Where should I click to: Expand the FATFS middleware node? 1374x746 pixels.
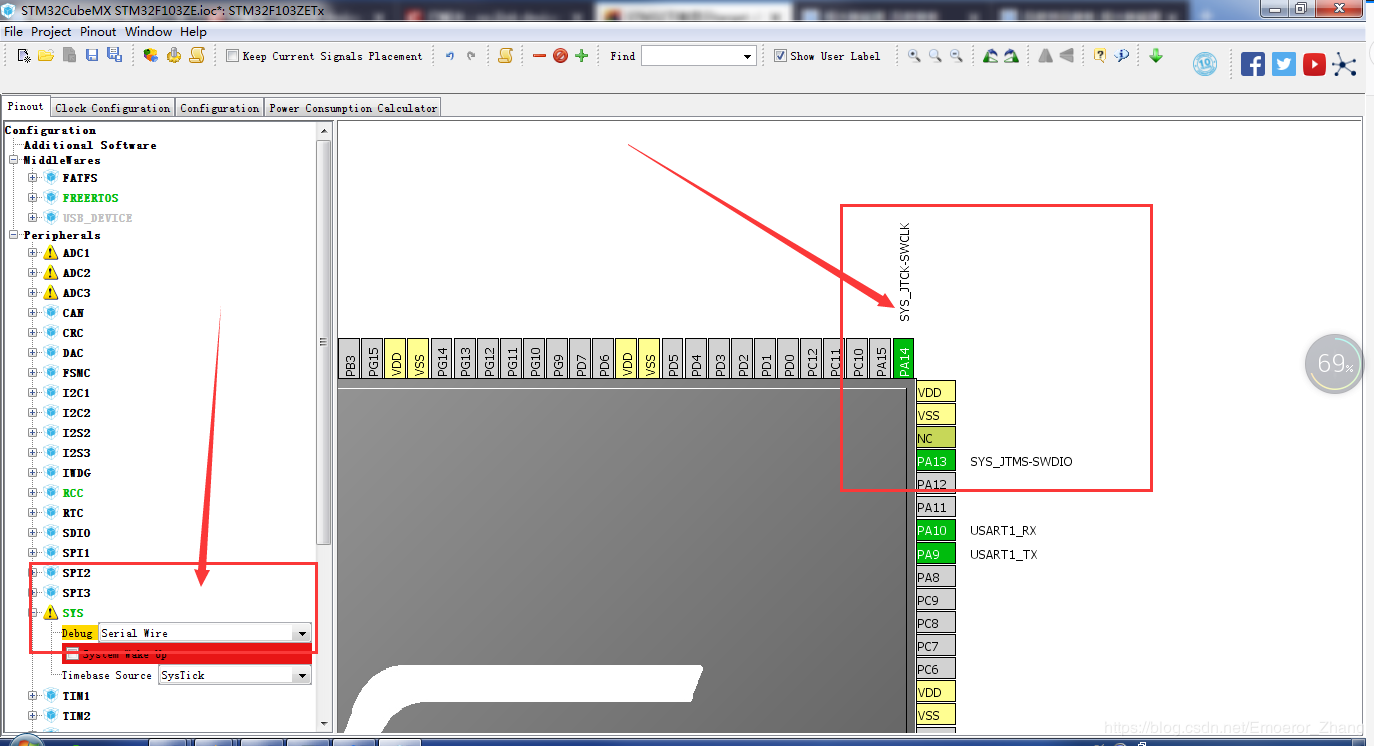(33, 178)
